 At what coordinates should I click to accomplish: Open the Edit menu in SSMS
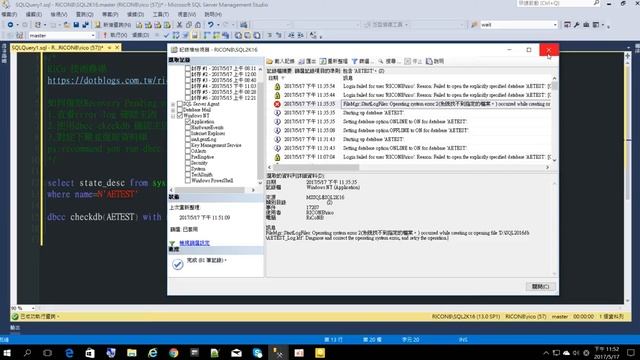[33, 14]
